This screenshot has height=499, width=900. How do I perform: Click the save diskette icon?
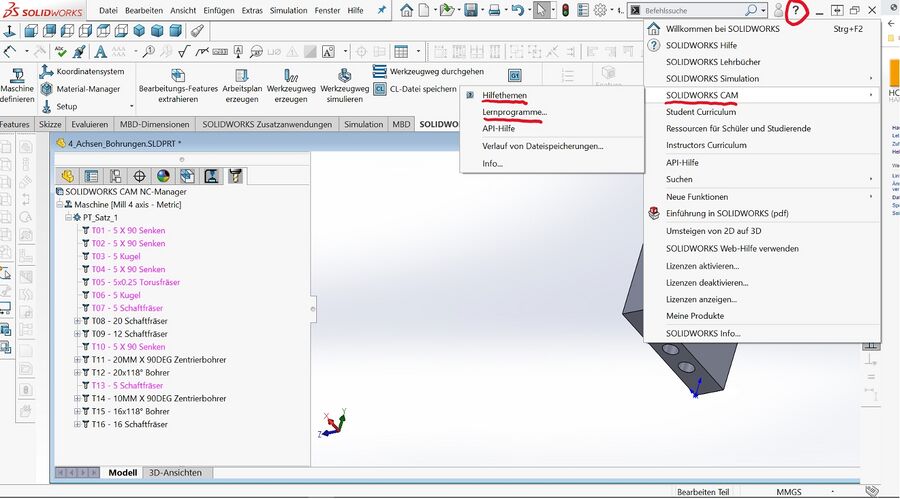point(473,10)
